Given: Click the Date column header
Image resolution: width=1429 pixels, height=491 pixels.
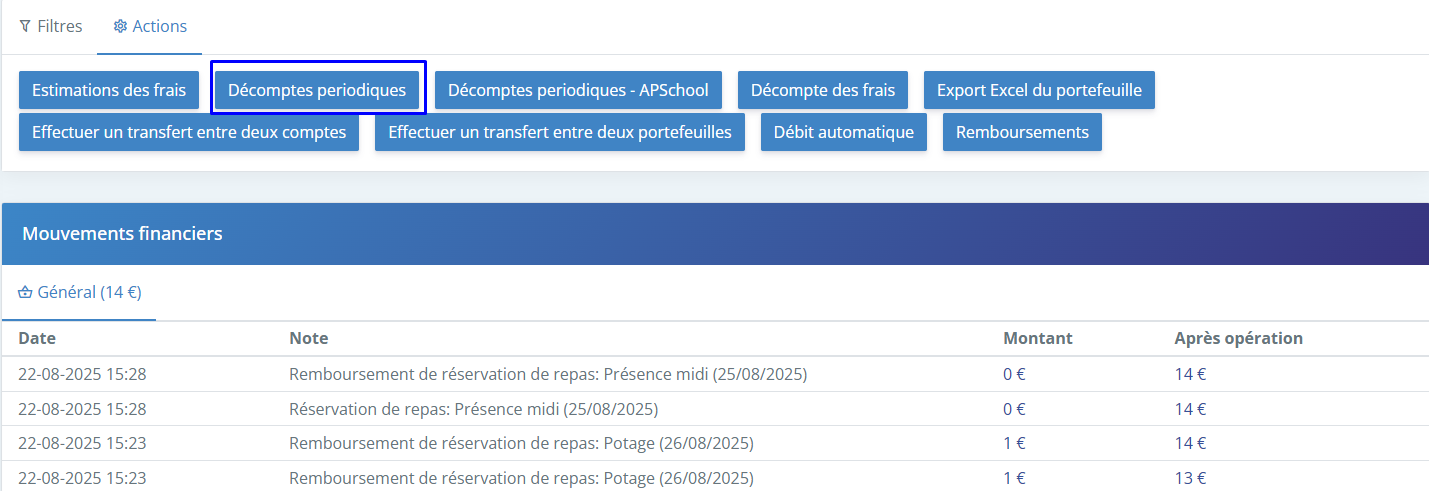Looking at the screenshot, I should (x=37, y=338).
